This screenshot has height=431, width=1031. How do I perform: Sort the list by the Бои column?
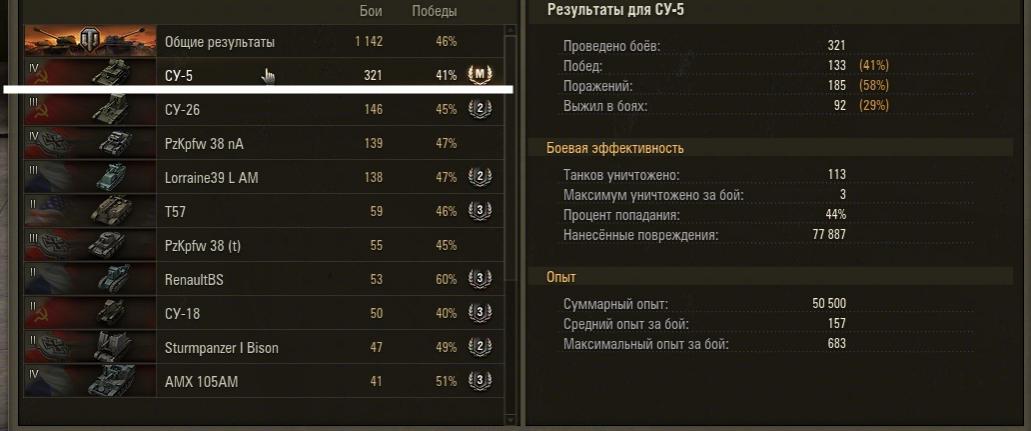pyautogui.click(x=369, y=12)
